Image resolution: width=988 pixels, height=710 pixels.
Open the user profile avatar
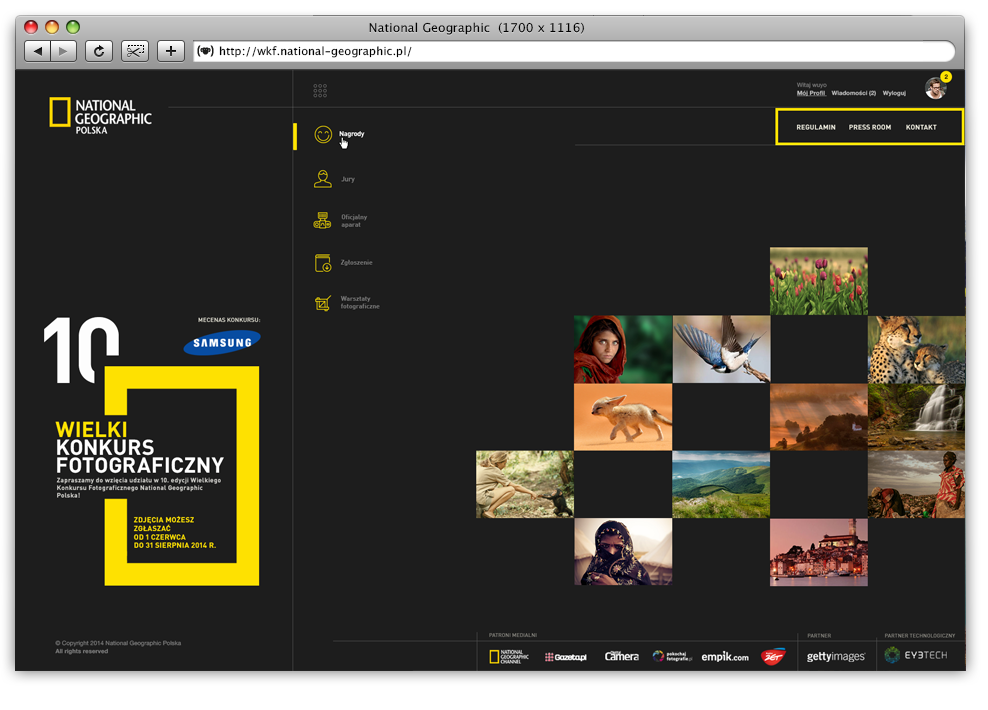[935, 89]
